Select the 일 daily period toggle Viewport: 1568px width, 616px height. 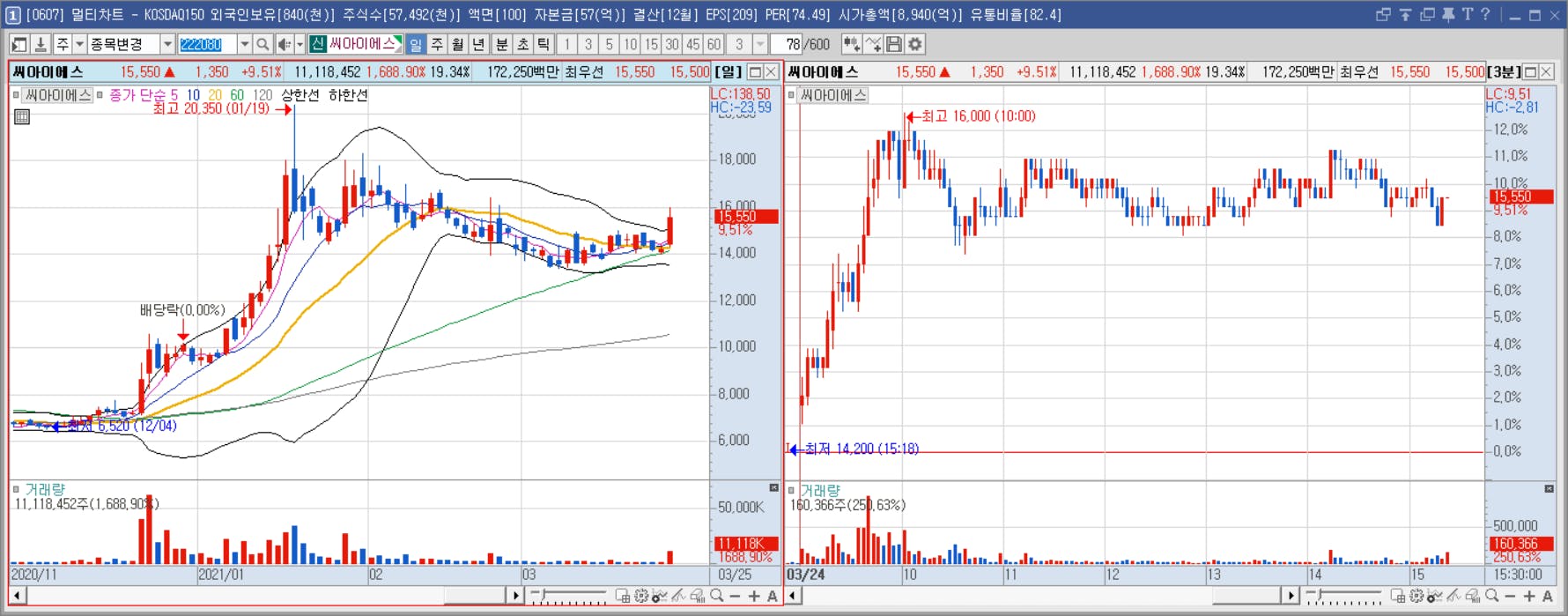416,44
